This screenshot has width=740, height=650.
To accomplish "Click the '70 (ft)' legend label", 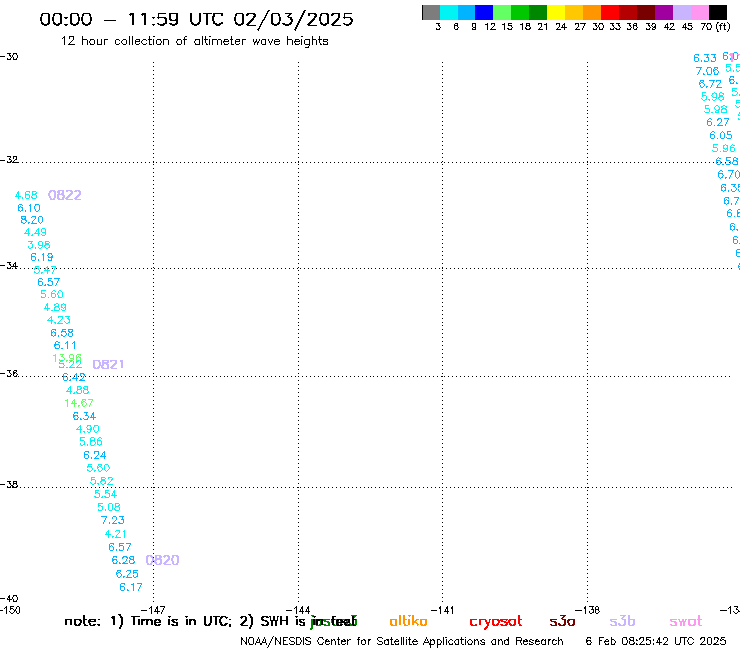I will (715, 27).
